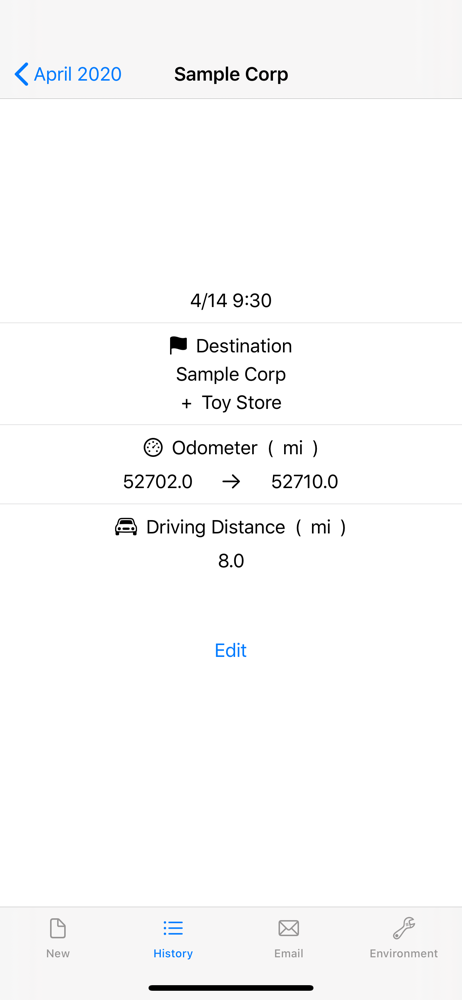The height and width of the screenshot is (1000, 462).
Task: Go back to April 2020 list
Action: (68, 75)
